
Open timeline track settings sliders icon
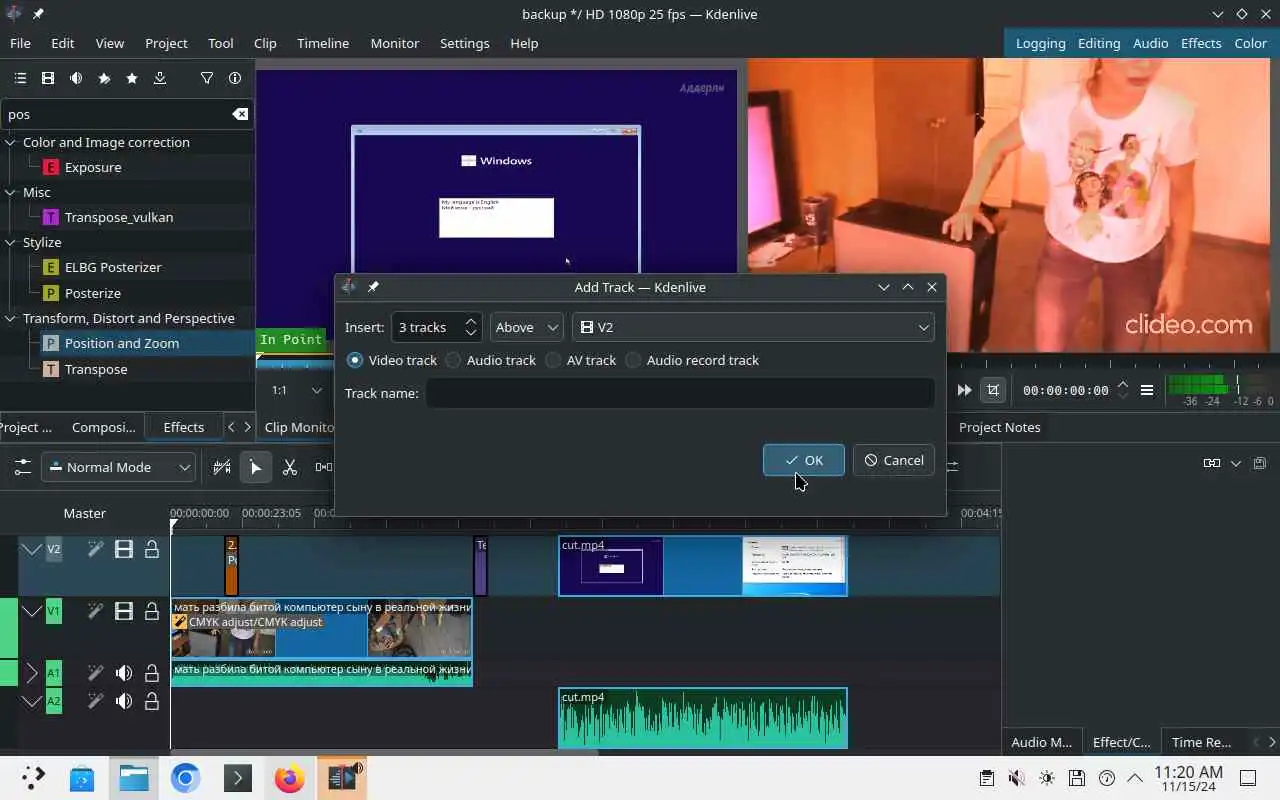coord(22,467)
